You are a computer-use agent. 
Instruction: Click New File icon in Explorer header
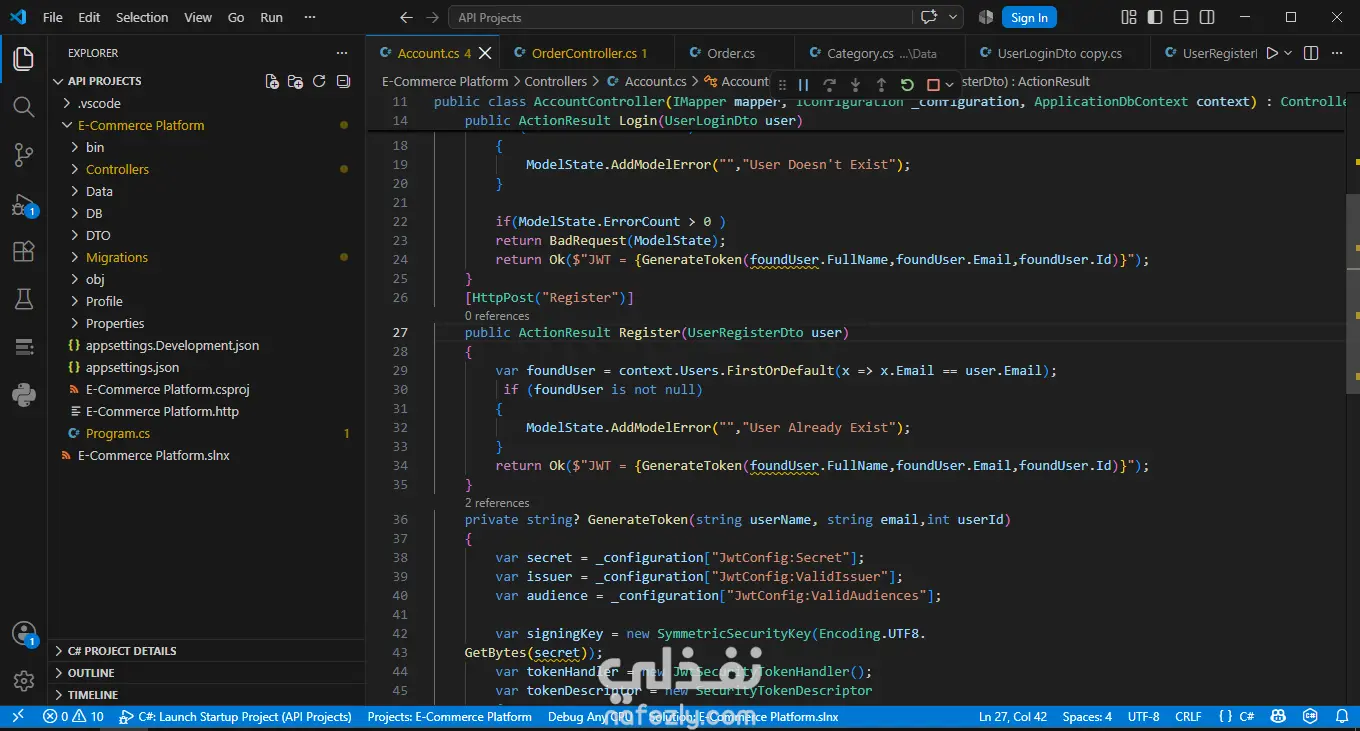tap(272, 81)
